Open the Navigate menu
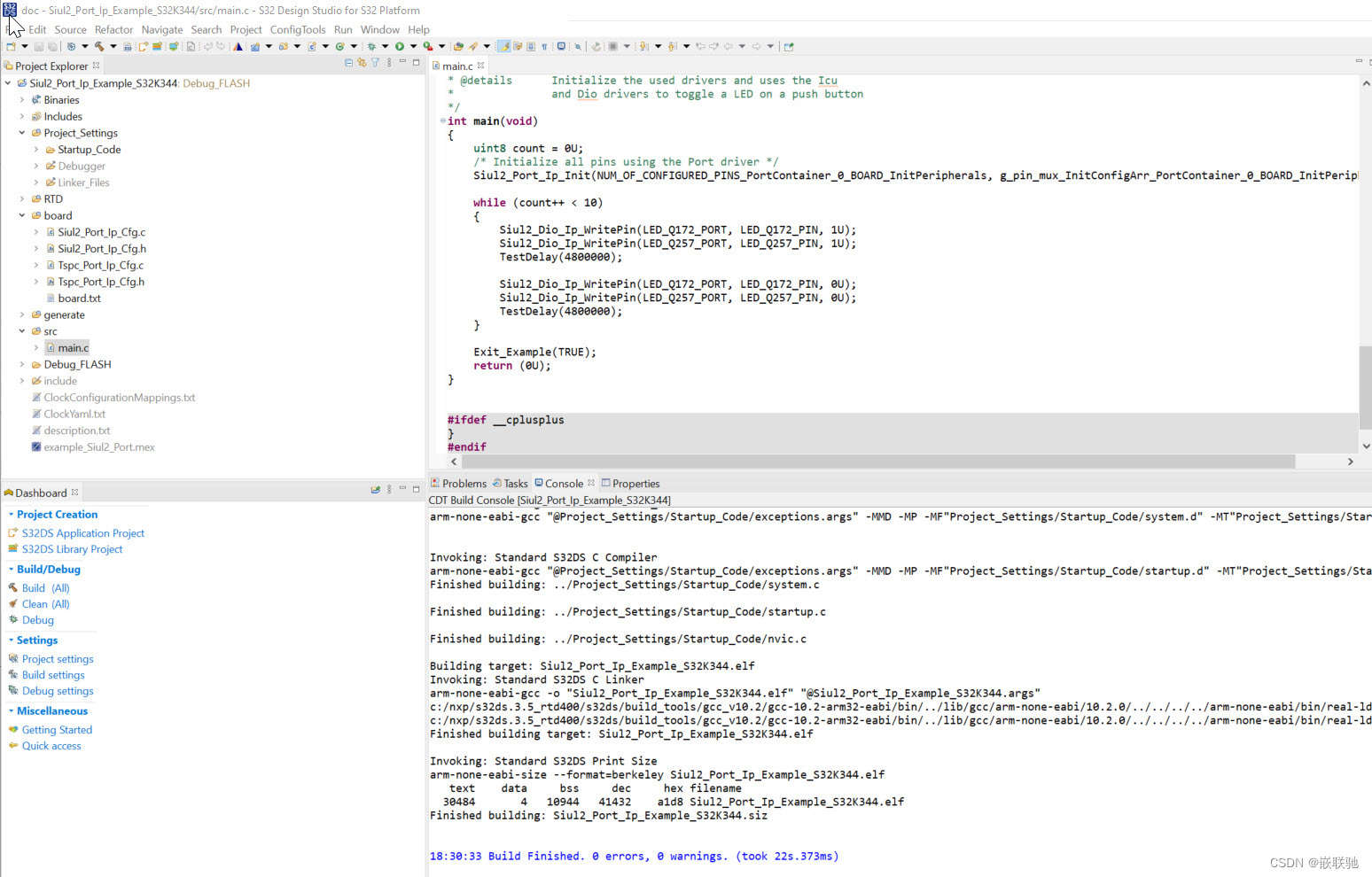1372x877 pixels. tap(162, 29)
